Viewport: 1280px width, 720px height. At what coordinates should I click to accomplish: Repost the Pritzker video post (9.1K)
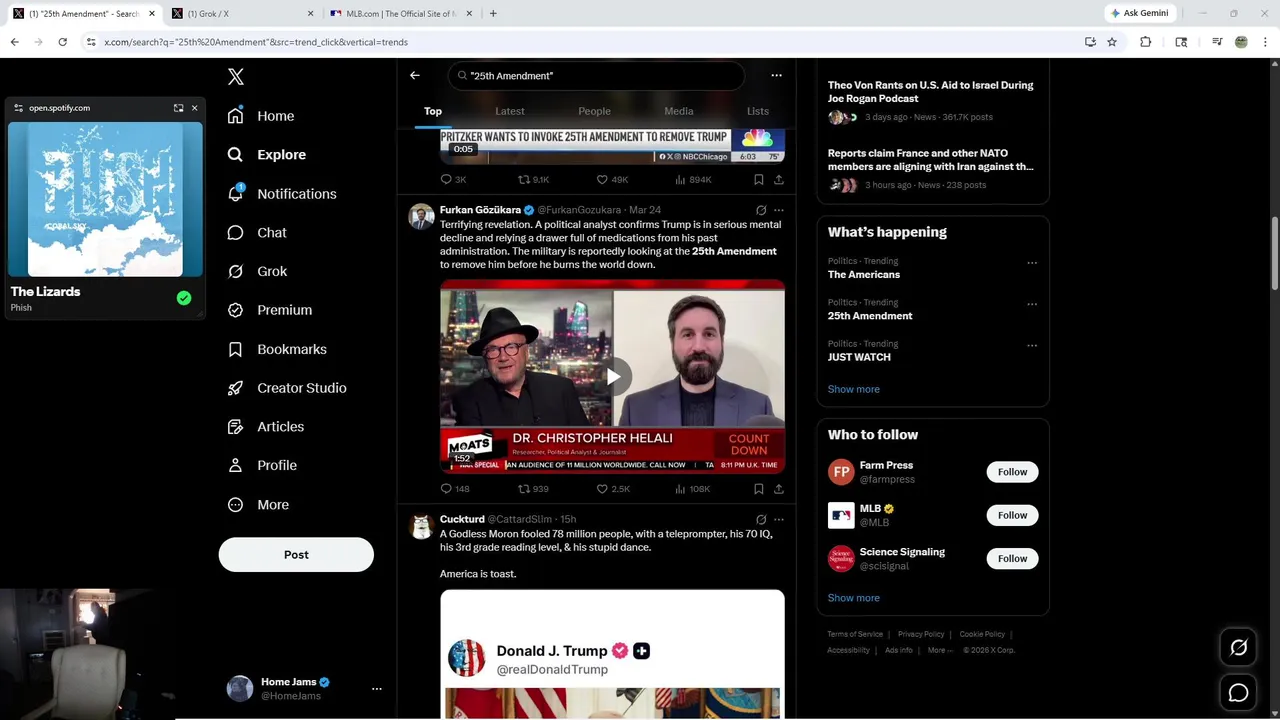(x=533, y=180)
